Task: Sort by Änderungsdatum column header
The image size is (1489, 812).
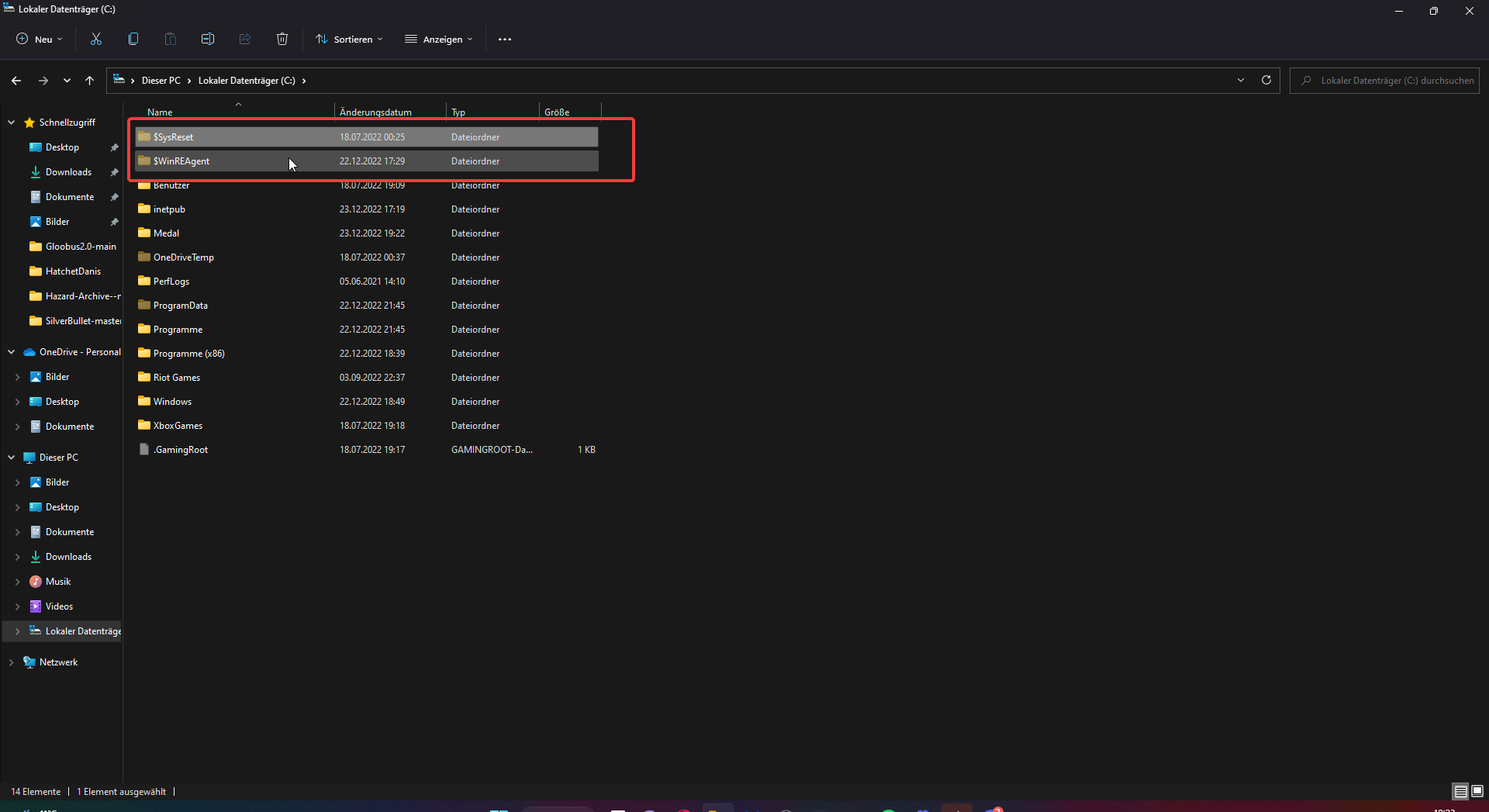Action: [x=375, y=112]
